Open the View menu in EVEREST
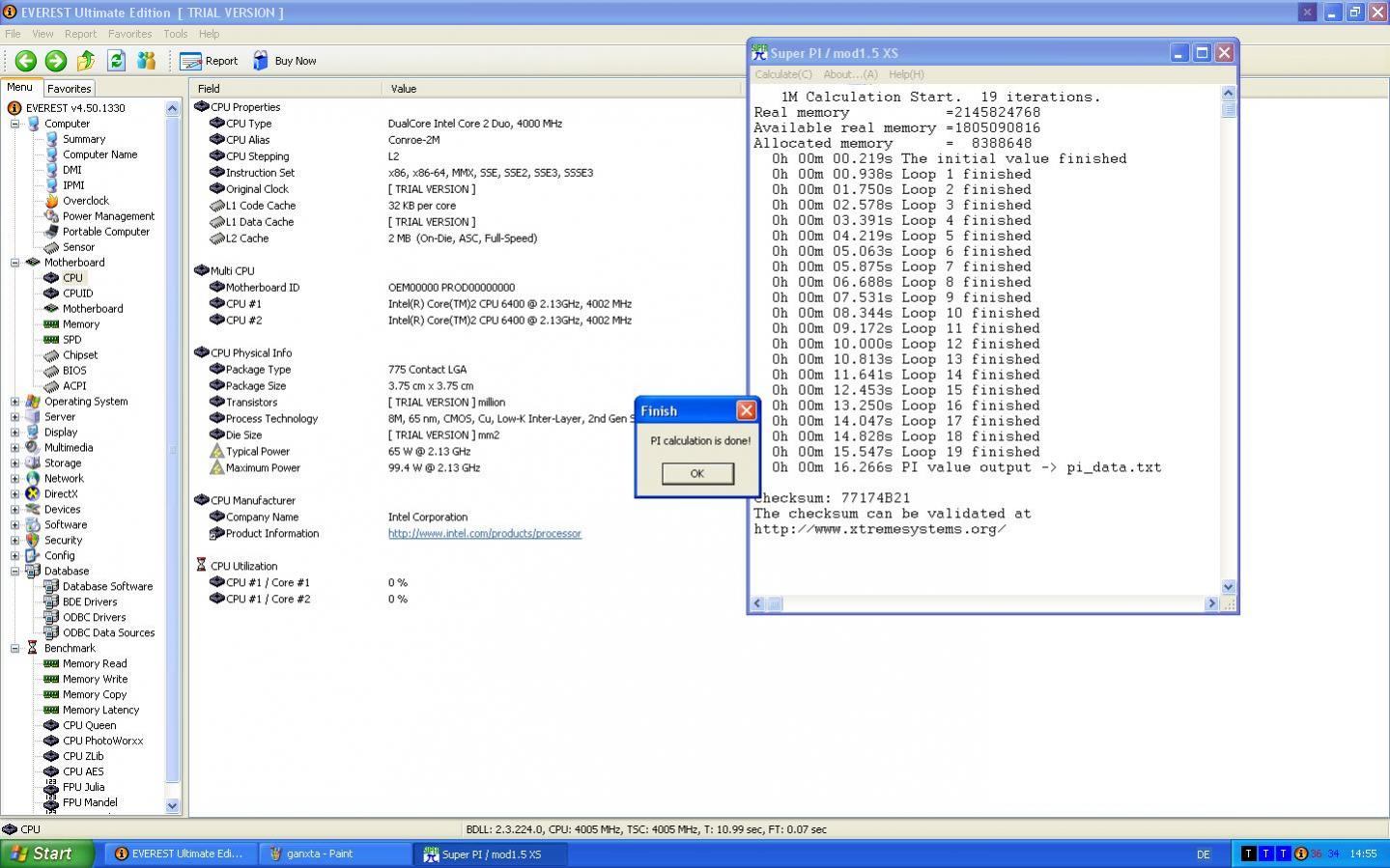This screenshot has width=1390, height=868. coord(43,34)
